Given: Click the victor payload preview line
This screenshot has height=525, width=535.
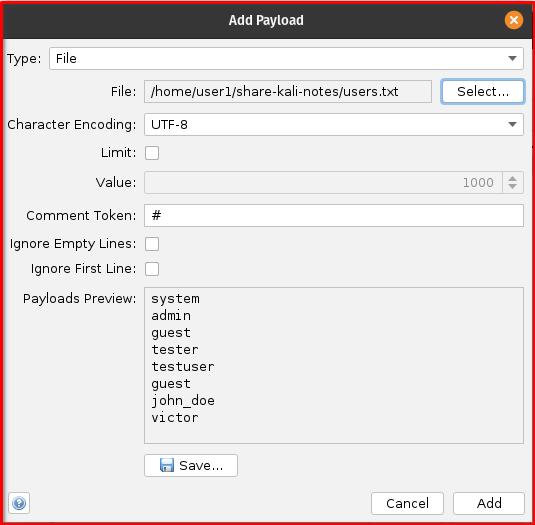Looking at the screenshot, I should click(x=175, y=418).
